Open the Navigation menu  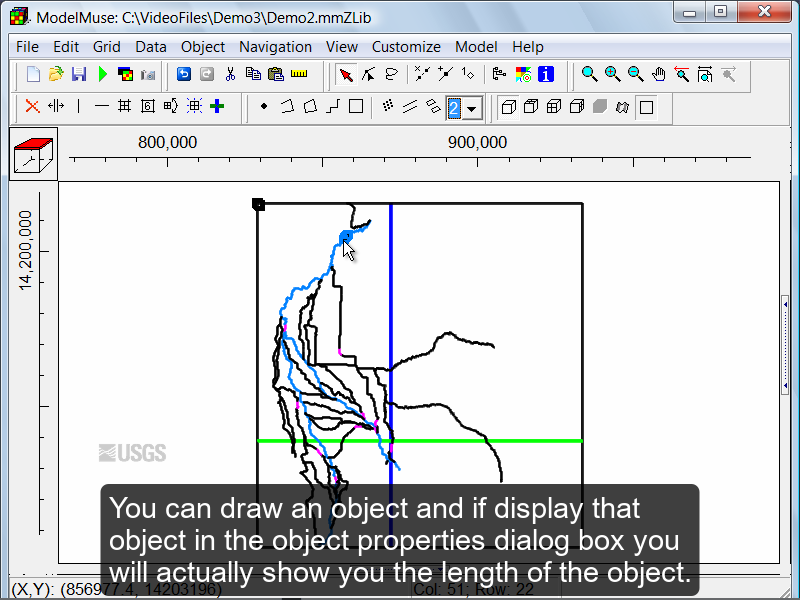[275, 47]
